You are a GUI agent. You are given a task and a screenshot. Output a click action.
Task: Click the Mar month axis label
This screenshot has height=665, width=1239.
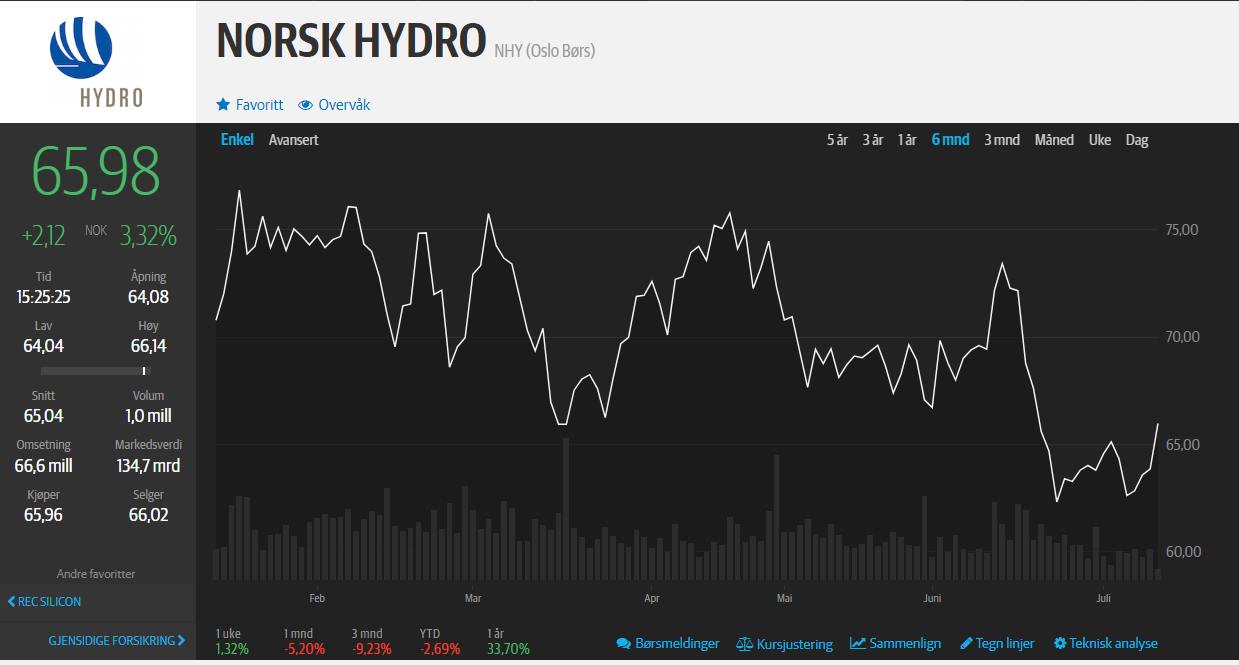[473, 599]
